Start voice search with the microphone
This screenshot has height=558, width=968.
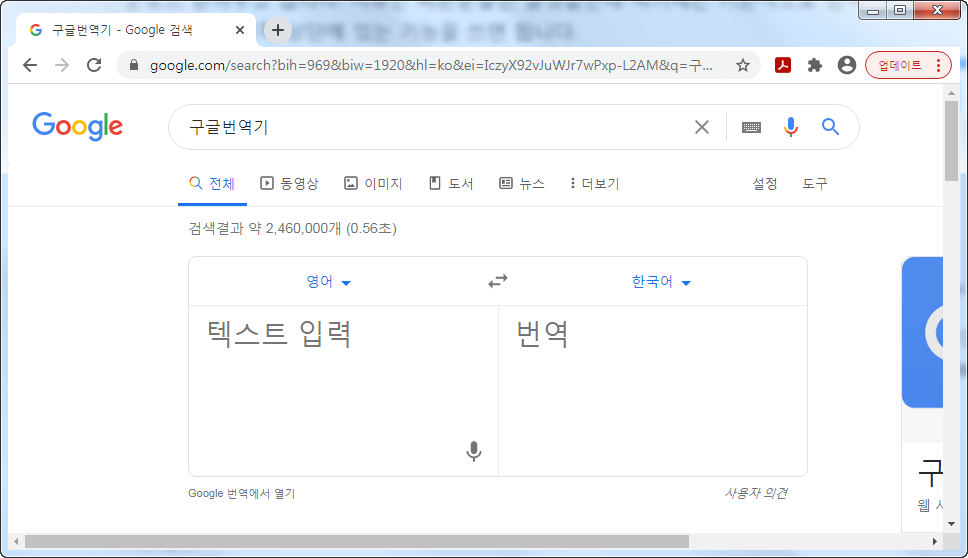pyautogui.click(x=791, y=127)
